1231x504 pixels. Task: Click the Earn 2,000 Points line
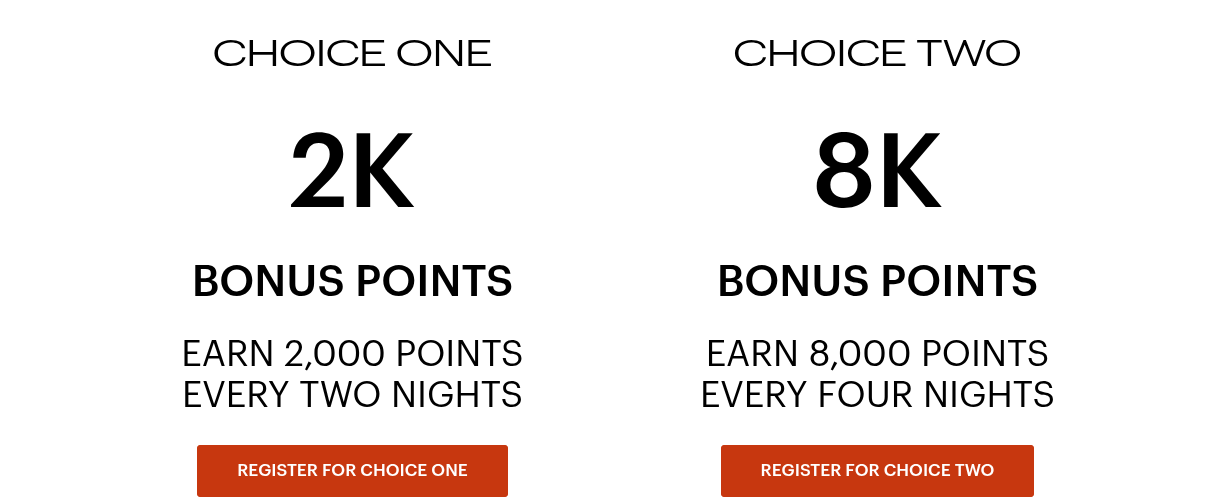pyautogui.click(x=352, y=354)
